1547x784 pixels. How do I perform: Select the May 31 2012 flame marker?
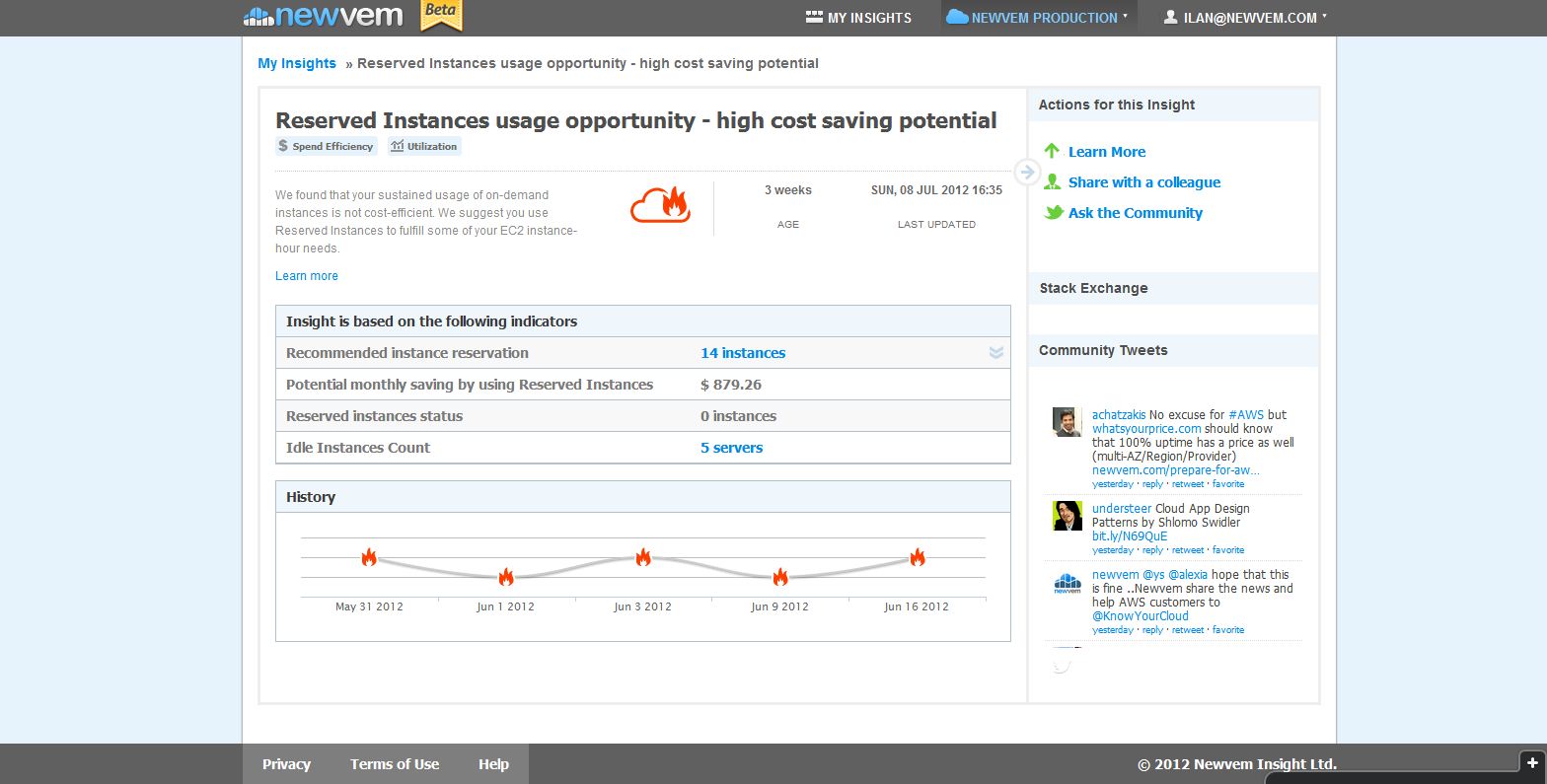(369, 557)
